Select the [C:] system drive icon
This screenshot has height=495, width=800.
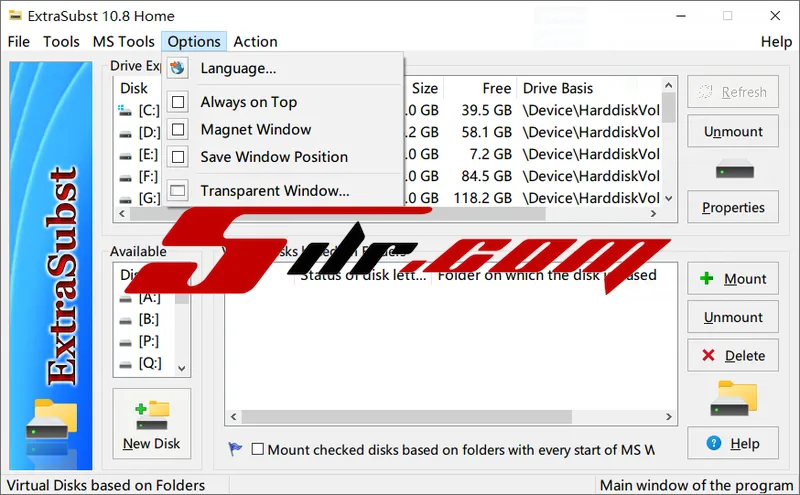click(125, 110)
